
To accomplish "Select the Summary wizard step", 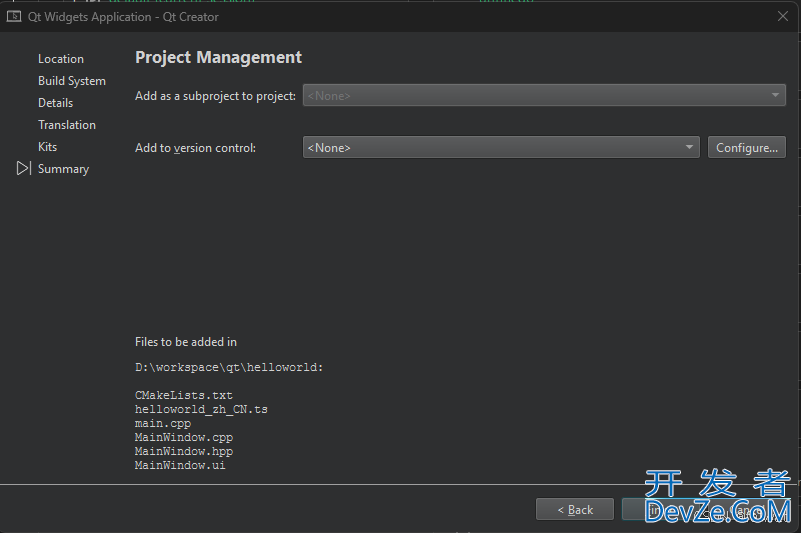I will point(63,169).
